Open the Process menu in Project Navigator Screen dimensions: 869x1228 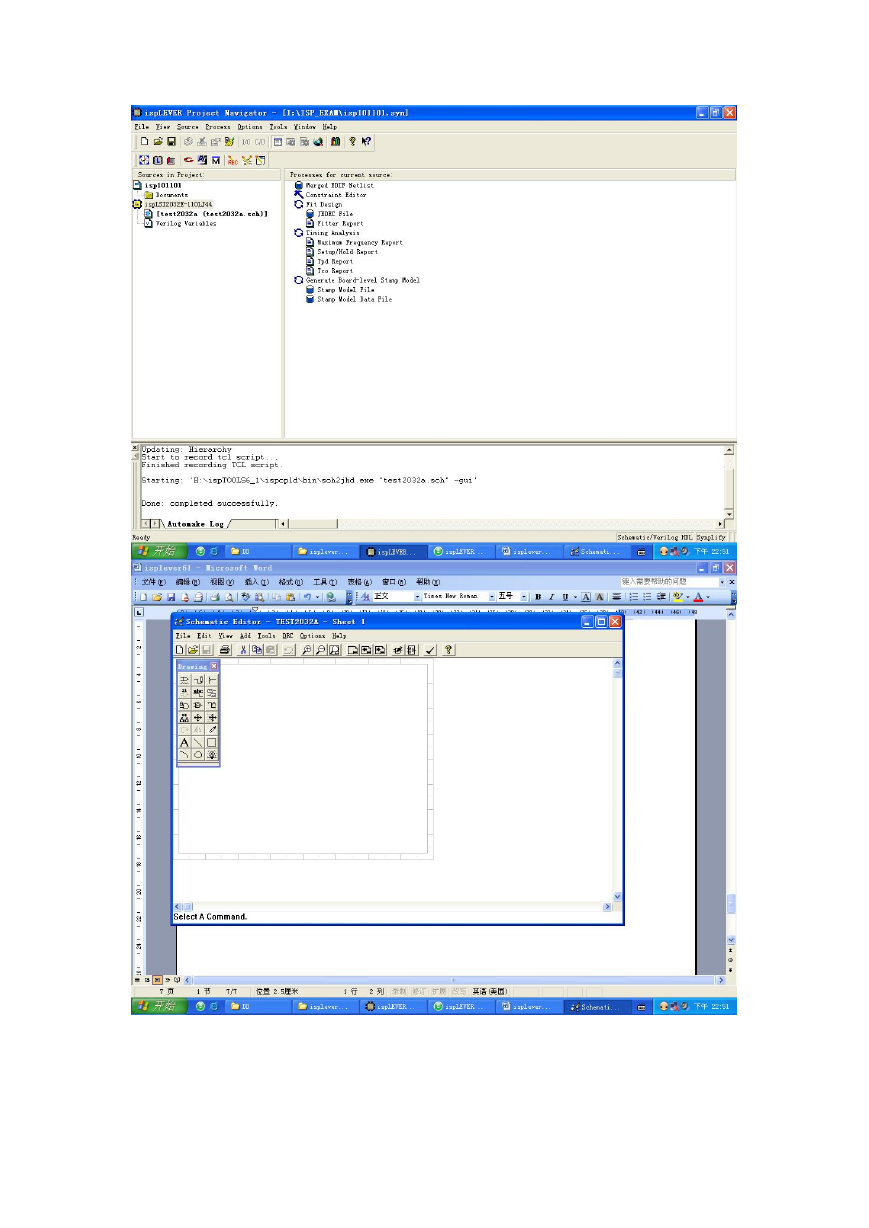coord(218,127)
